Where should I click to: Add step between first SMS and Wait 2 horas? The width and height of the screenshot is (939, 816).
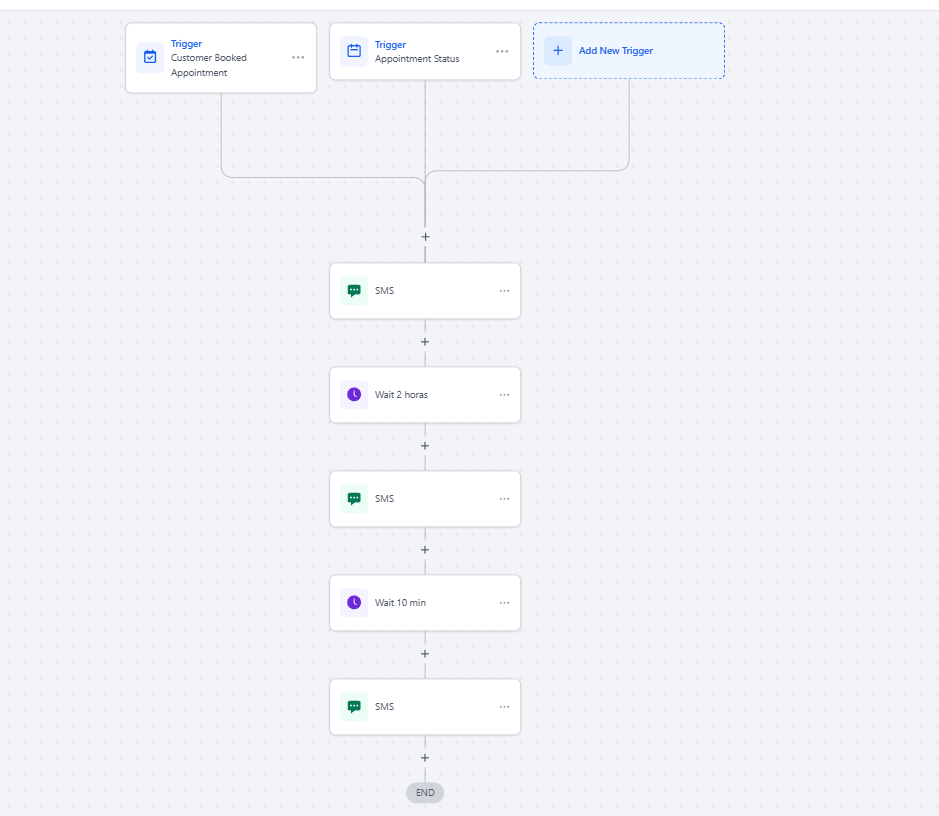pos(425,342)
